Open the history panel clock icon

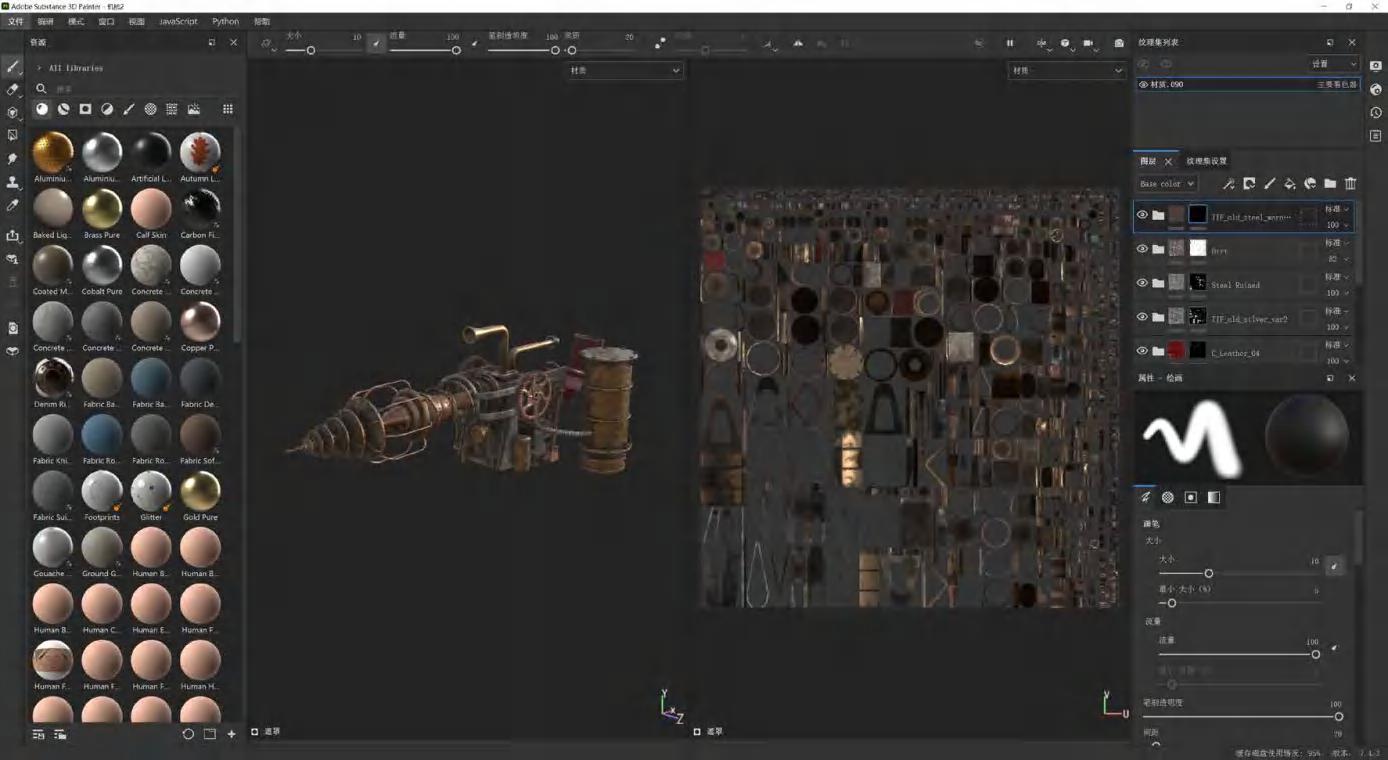click(x=1377, y=113)
